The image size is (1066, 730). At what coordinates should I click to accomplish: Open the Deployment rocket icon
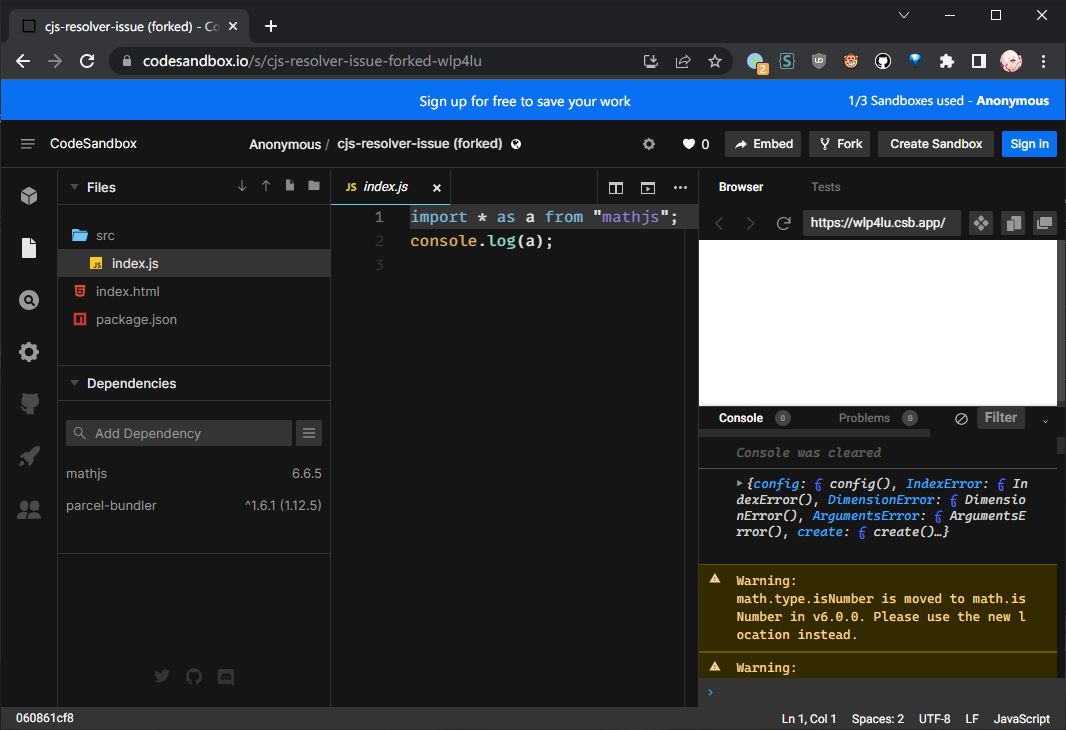(29, 457)
